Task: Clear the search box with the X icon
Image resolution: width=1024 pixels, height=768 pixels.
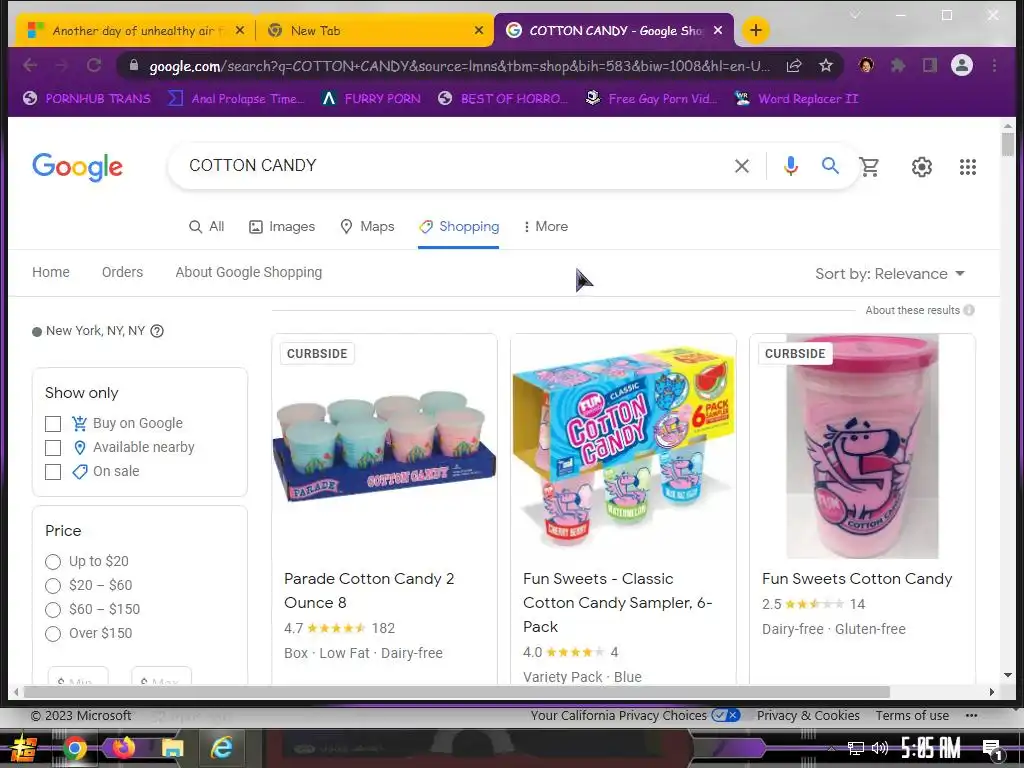Action: 742,166
